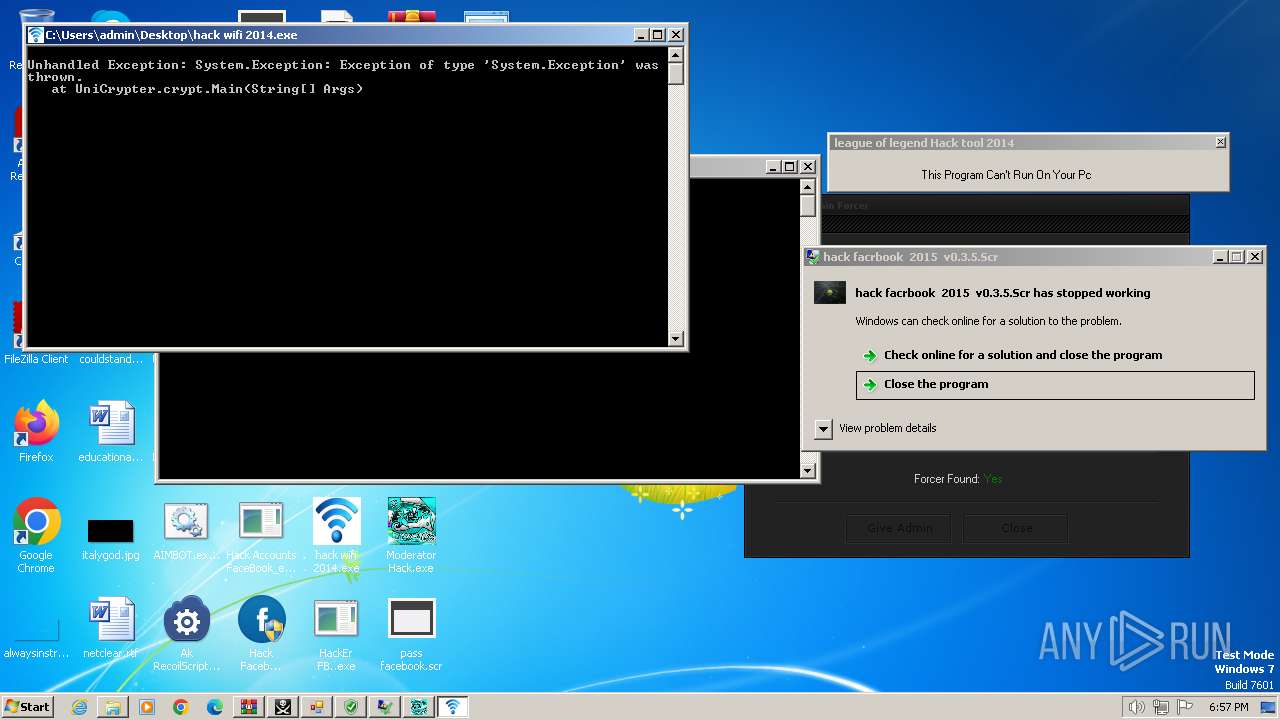Select Google Chrome desktop shortcut
The width and height of the screenshot is (1280, 720).
pyautogui.click(x=36, y=536)
